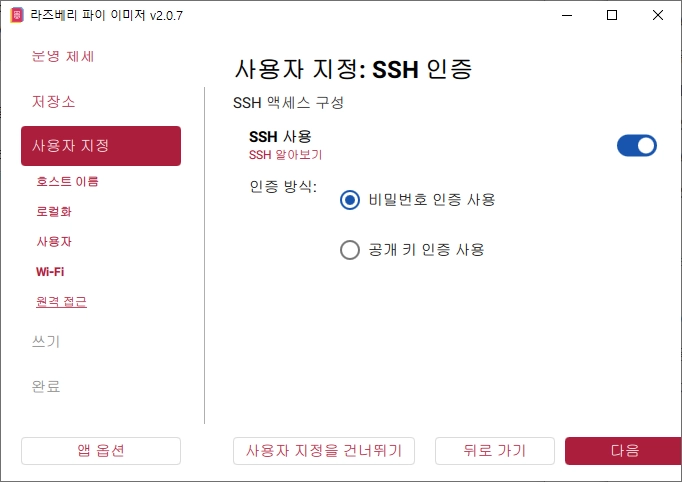Close the Imager window
Image resolution: width=682 pixels, height=482 pixels.
[658, 15]
